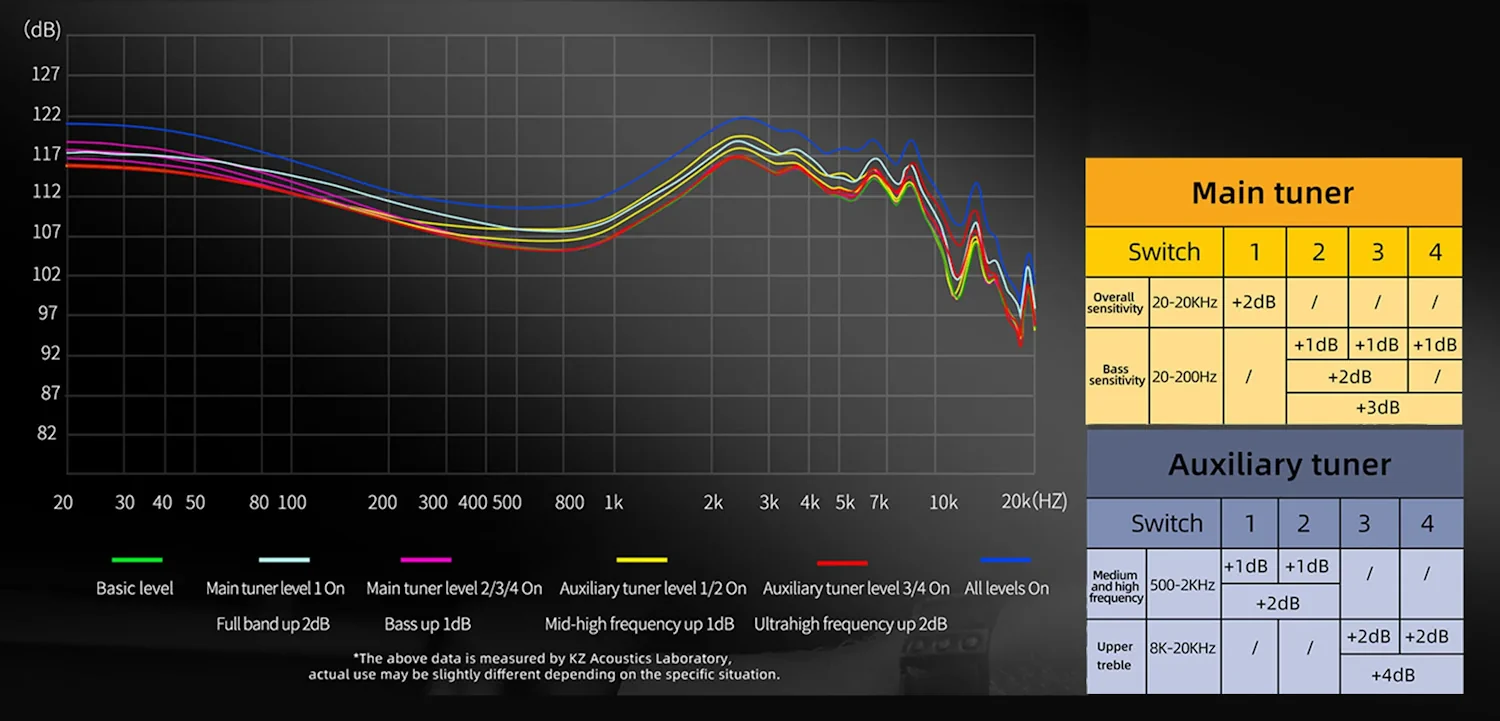
Task: Click the pale Main tuner level 1 legend line
Action: (x=283, y=560)
